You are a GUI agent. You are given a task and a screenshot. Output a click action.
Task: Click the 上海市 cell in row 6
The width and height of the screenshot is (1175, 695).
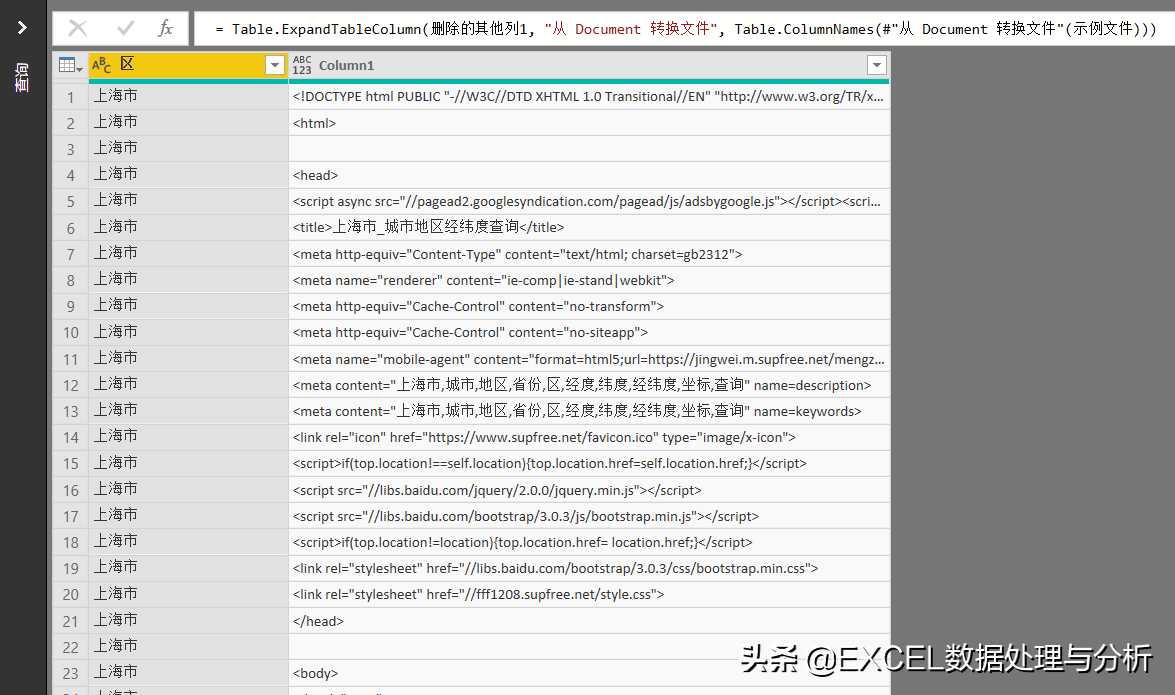(x=188, y=228)
